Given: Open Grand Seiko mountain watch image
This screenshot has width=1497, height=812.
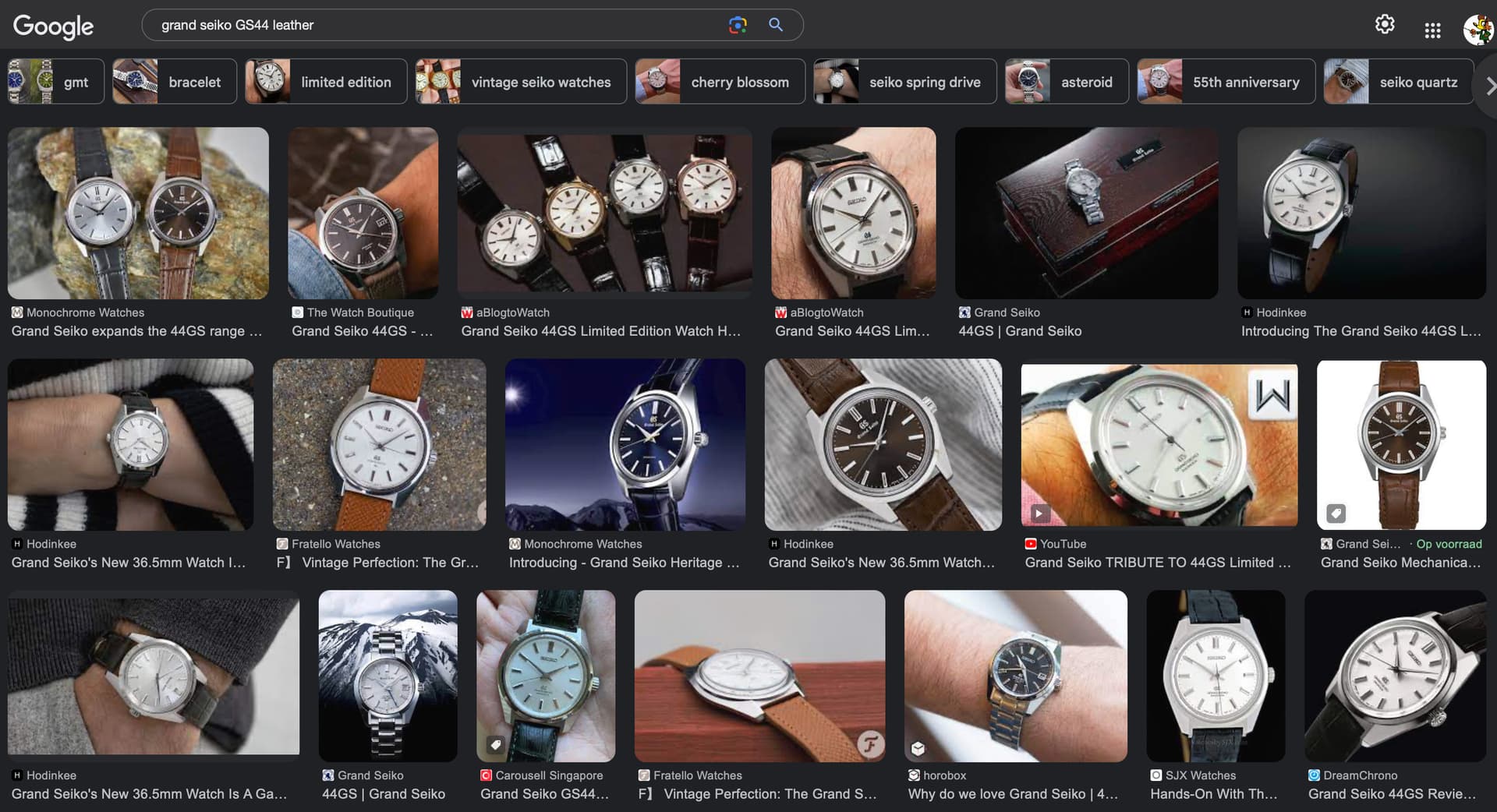Looking at the screenshot, I should point(388,676).
